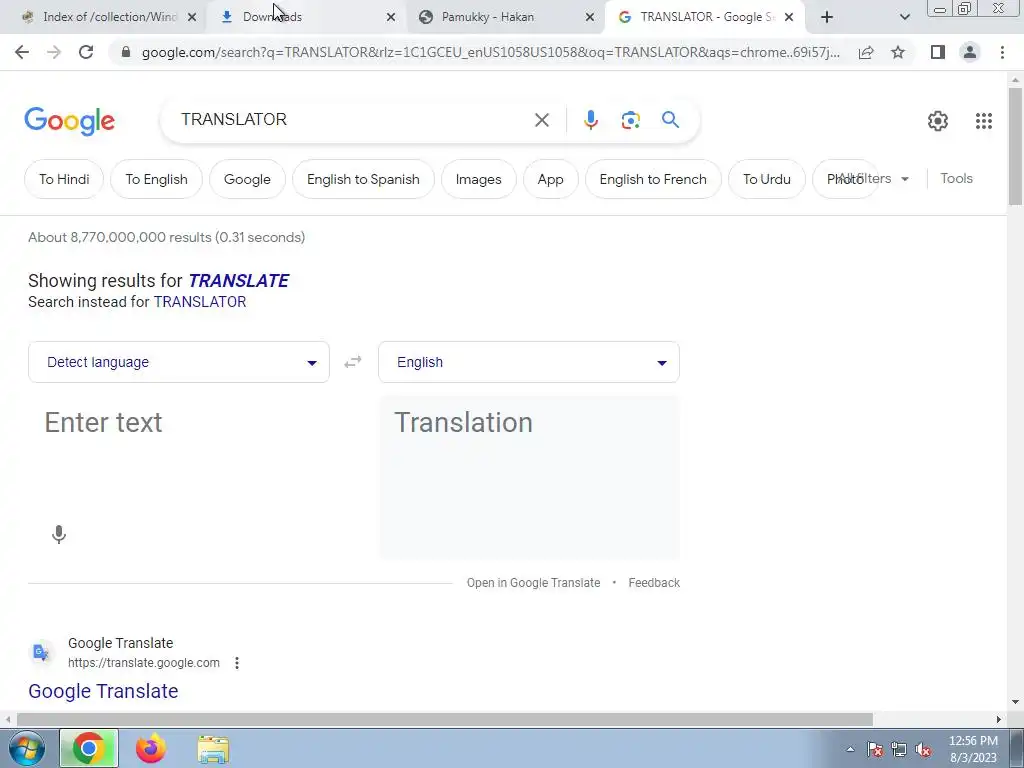Open the Chrome profile avatar
The image size is (1024, 768).
coord(970,52)
